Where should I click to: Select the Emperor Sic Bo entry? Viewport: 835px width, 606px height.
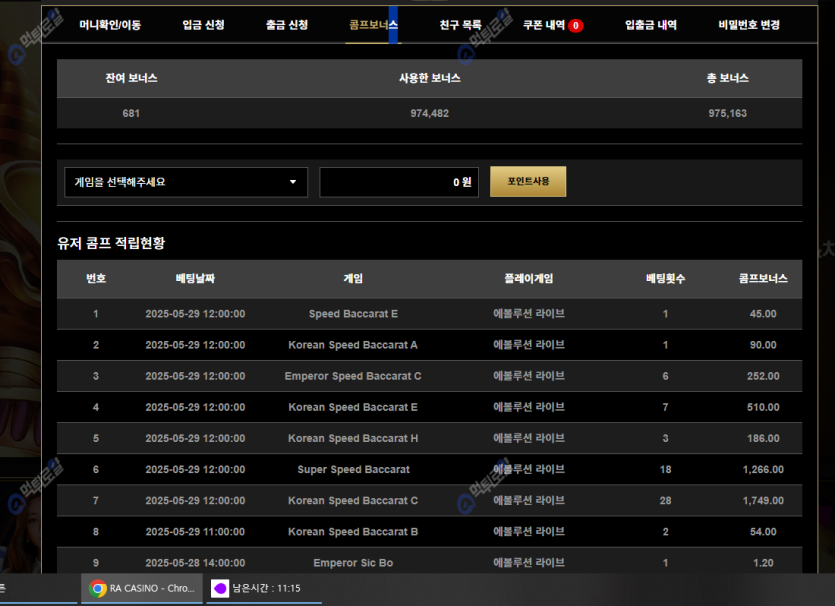353,563
